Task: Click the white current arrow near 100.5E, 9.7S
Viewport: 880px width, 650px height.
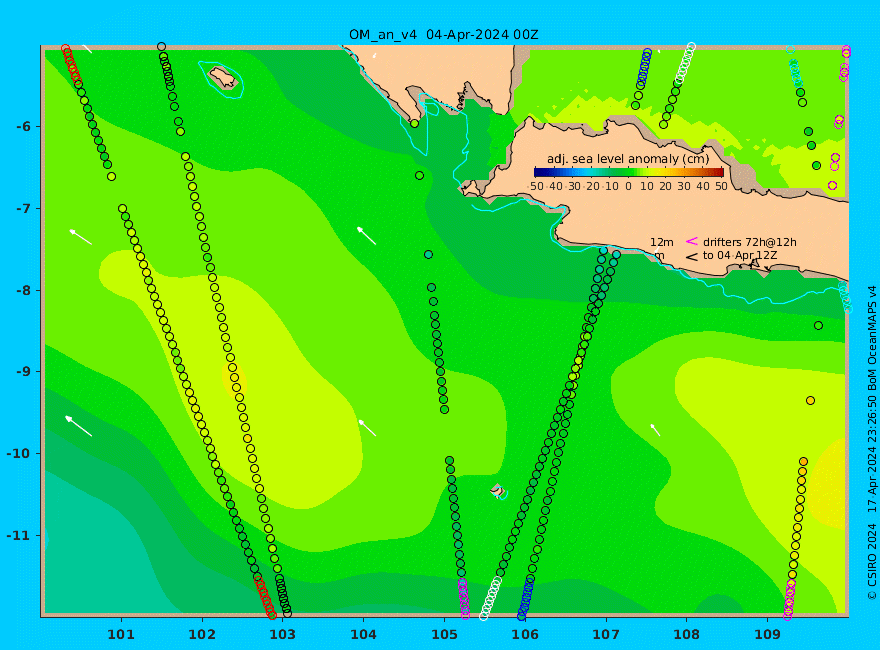Action: coord(78,426)
